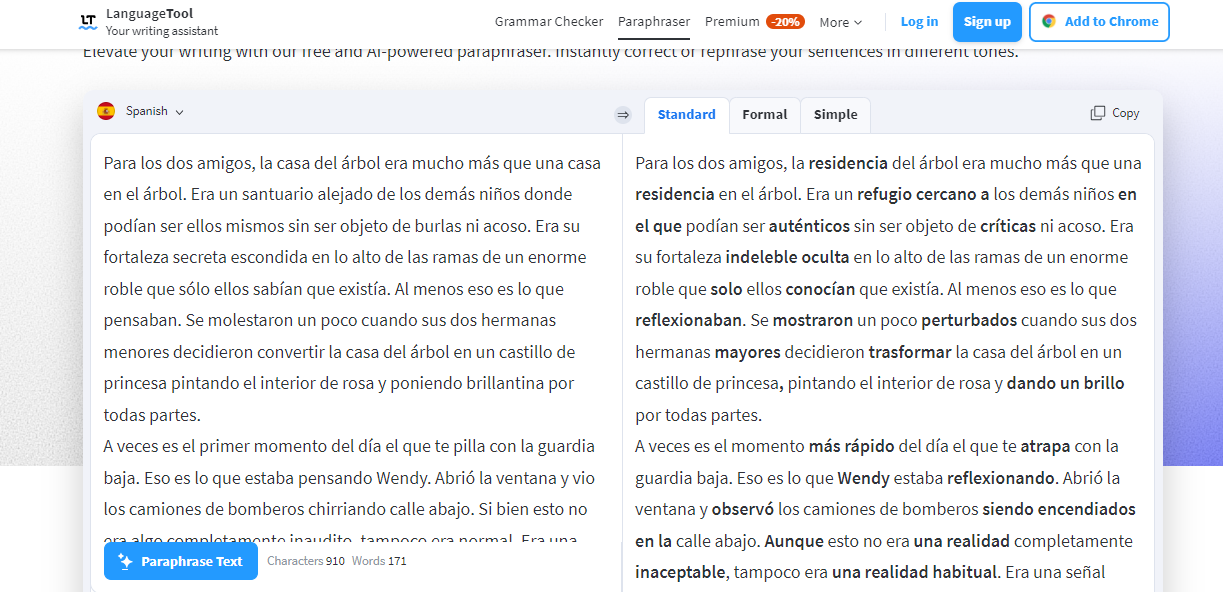Select the Formal tone tab

[x=764, y=114]
